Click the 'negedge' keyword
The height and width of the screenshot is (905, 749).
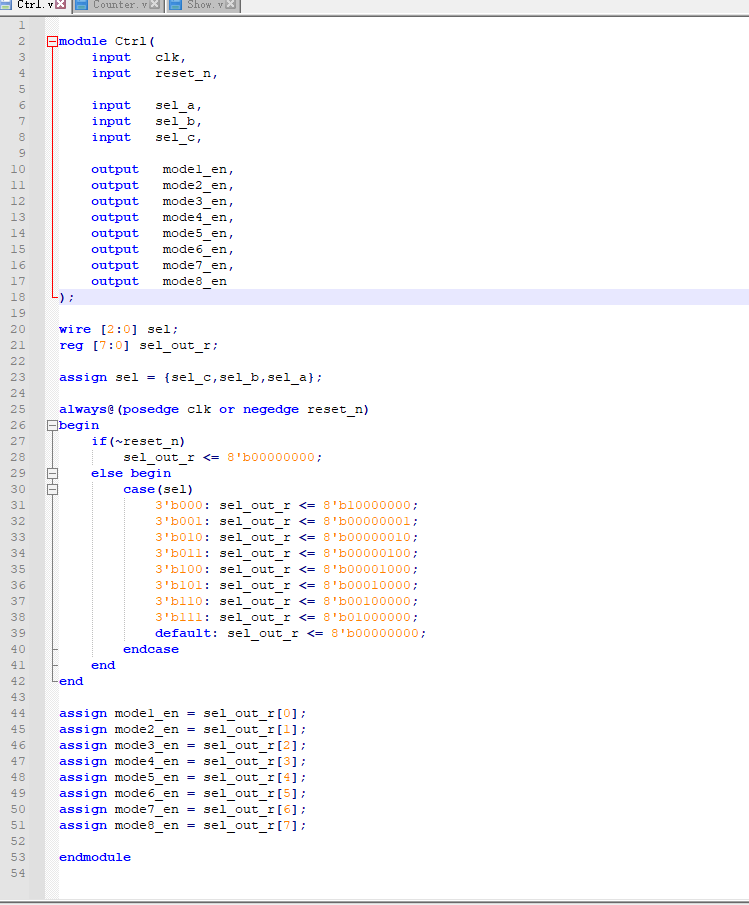click(x=271, y=409)
